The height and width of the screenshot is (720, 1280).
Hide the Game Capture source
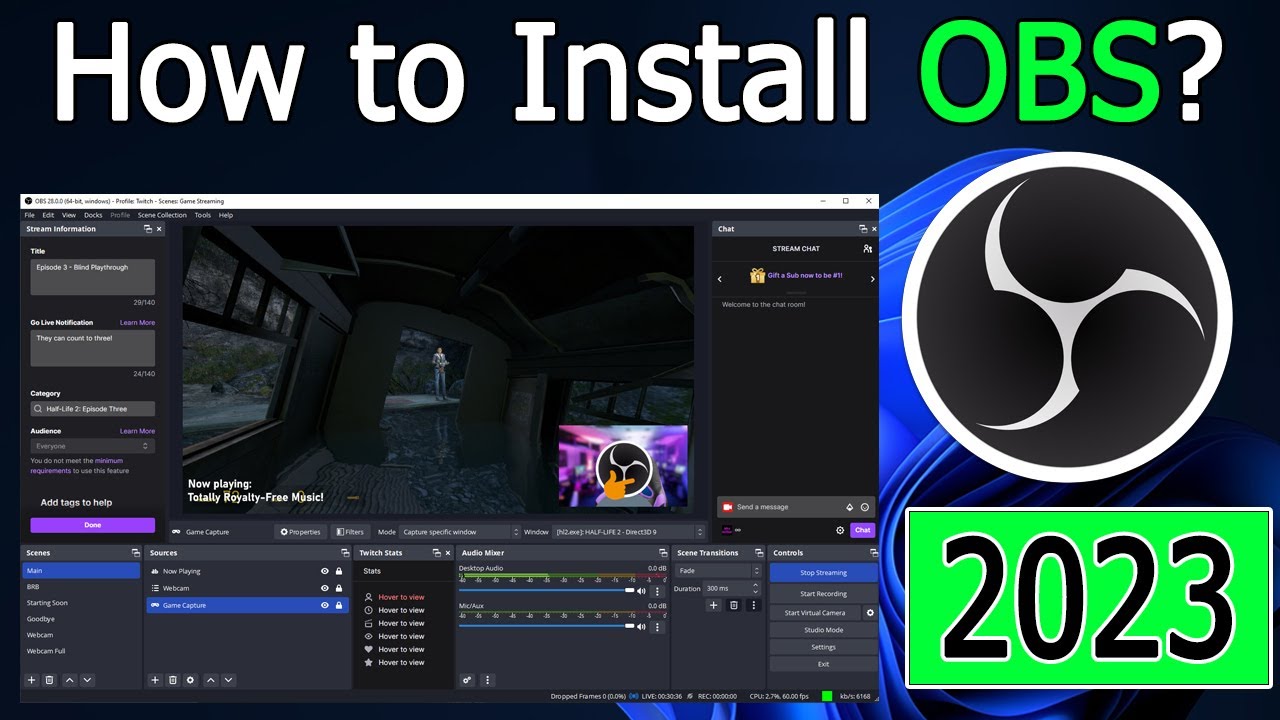coord(324,605)
